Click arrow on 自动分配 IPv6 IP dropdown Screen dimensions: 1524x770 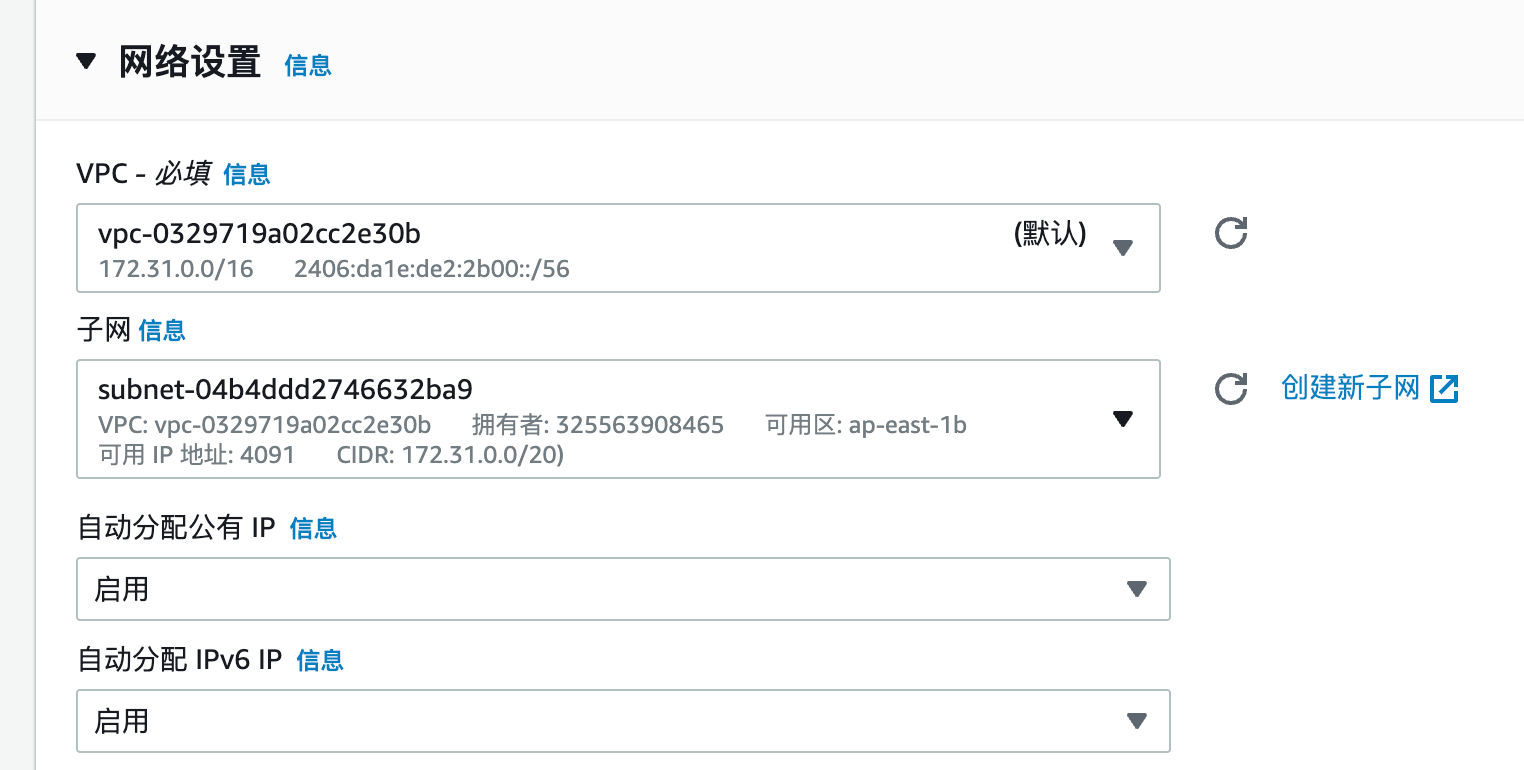tap(1136, 721)
